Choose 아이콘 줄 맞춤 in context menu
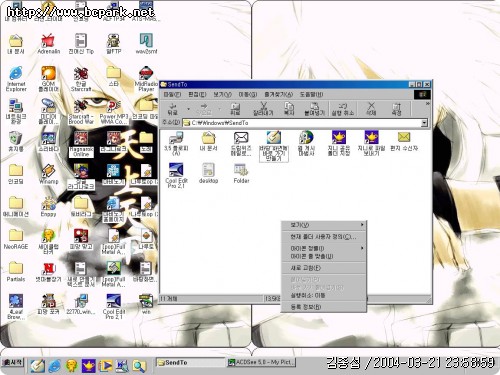This screenshot has height=375, width=500. coord(324,256)
